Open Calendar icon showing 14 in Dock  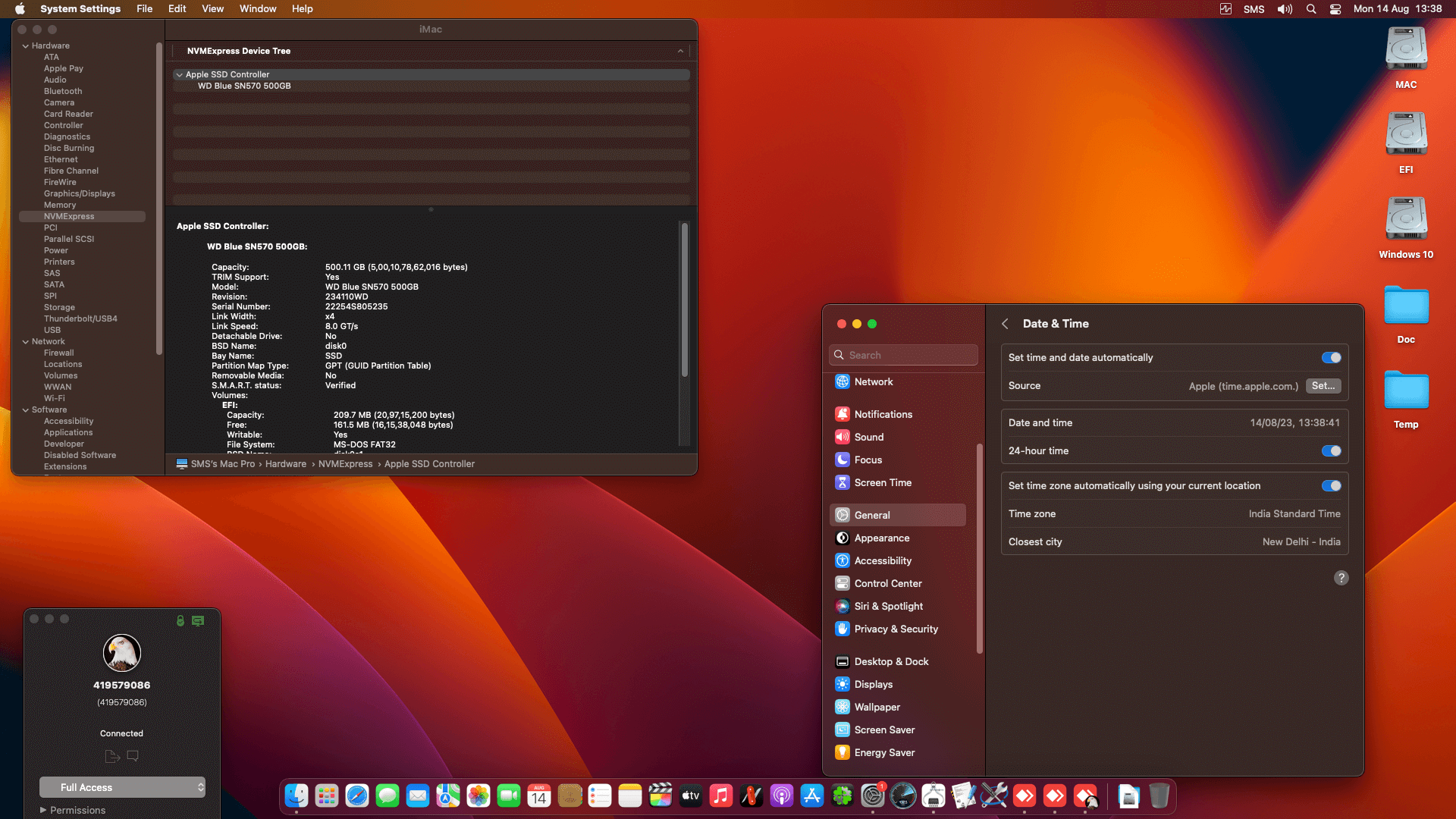[539, 795]
